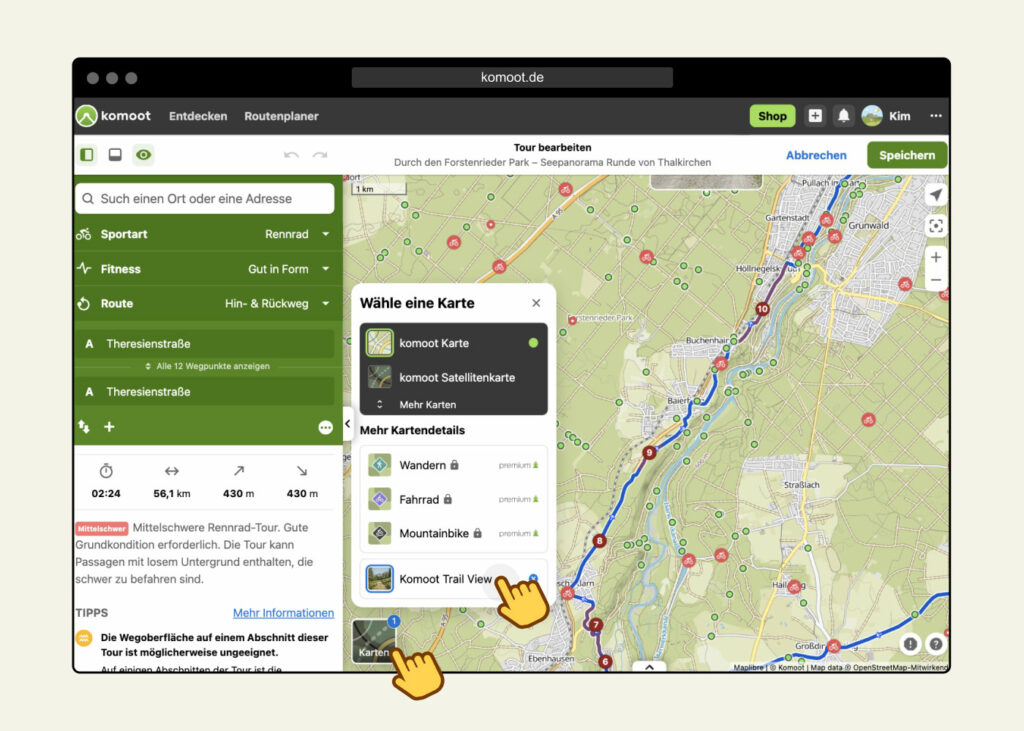Open the Karten map layers panel
The width and height of the screenshot is (1024, 731).
pyautogui.click(x=372, y=642)
